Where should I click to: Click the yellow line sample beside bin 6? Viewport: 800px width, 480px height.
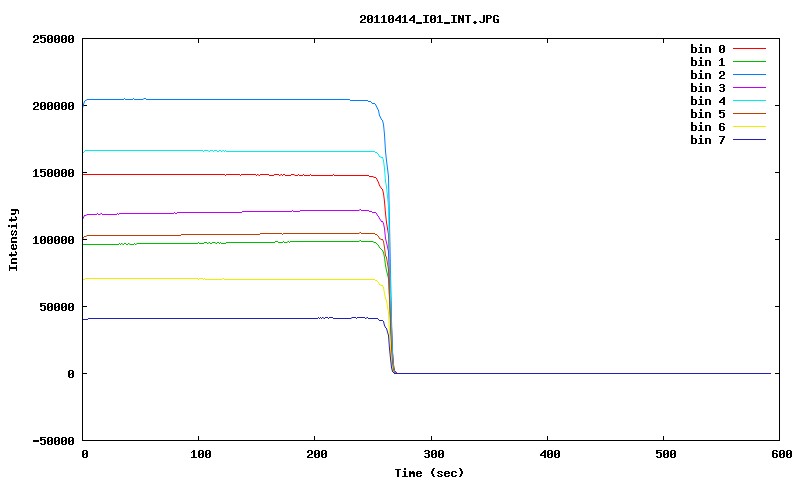click(x=749, y=127)
